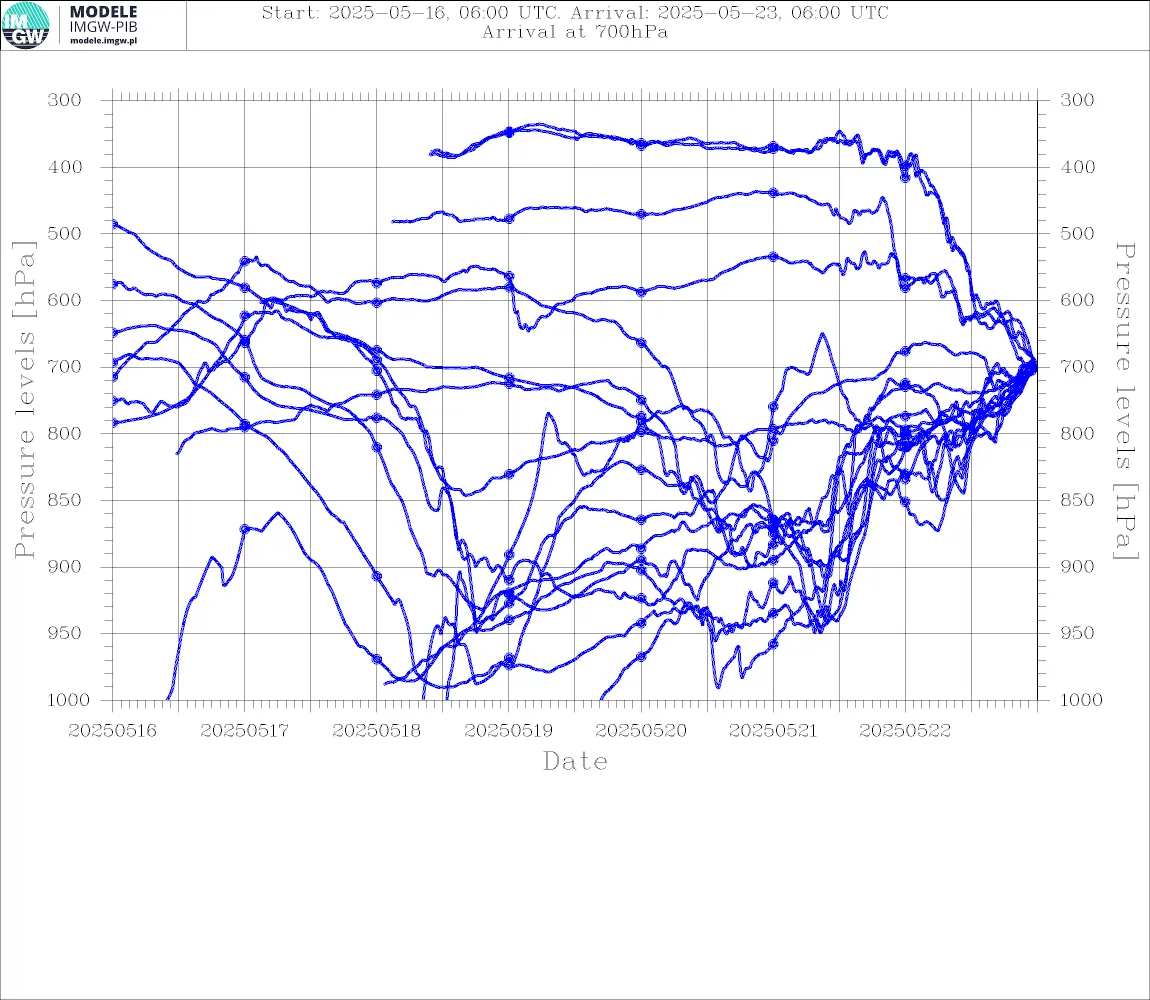Click the left 'Pressure levels [hPa]' axis title
1150x1000 pixels.
[24, 400]
